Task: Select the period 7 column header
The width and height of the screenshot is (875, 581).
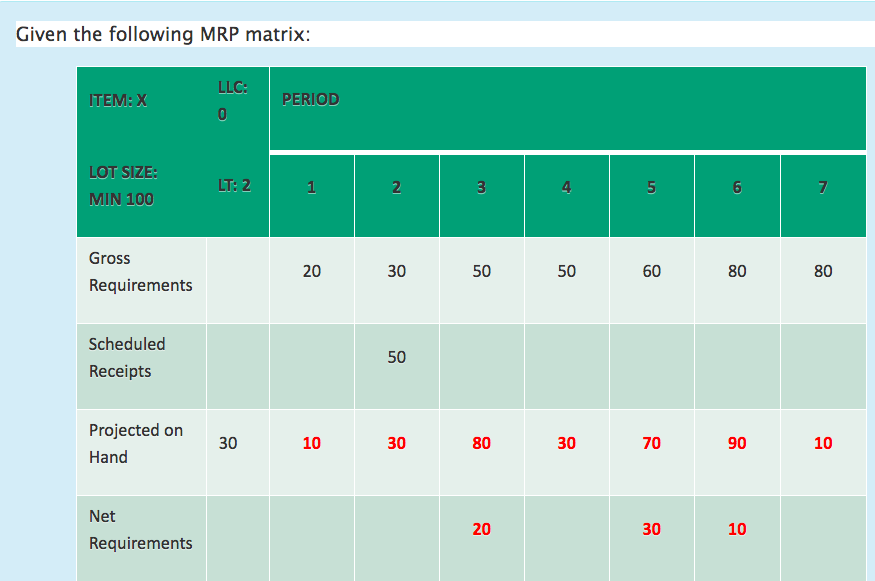Action: coord(823,186)
